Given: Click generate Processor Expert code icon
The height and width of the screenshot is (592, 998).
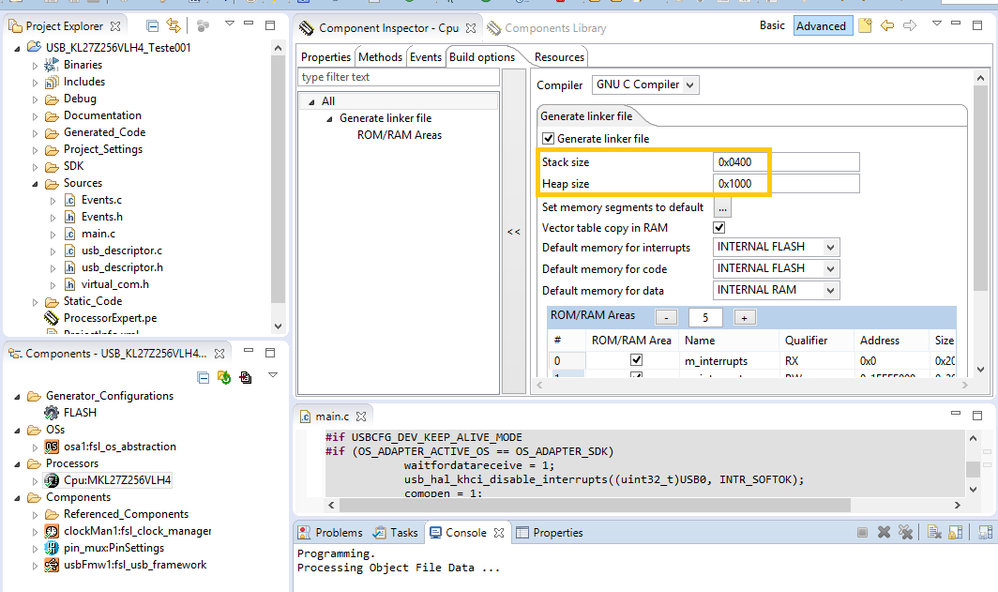Looking at the screenshot, I should [224, 377].
